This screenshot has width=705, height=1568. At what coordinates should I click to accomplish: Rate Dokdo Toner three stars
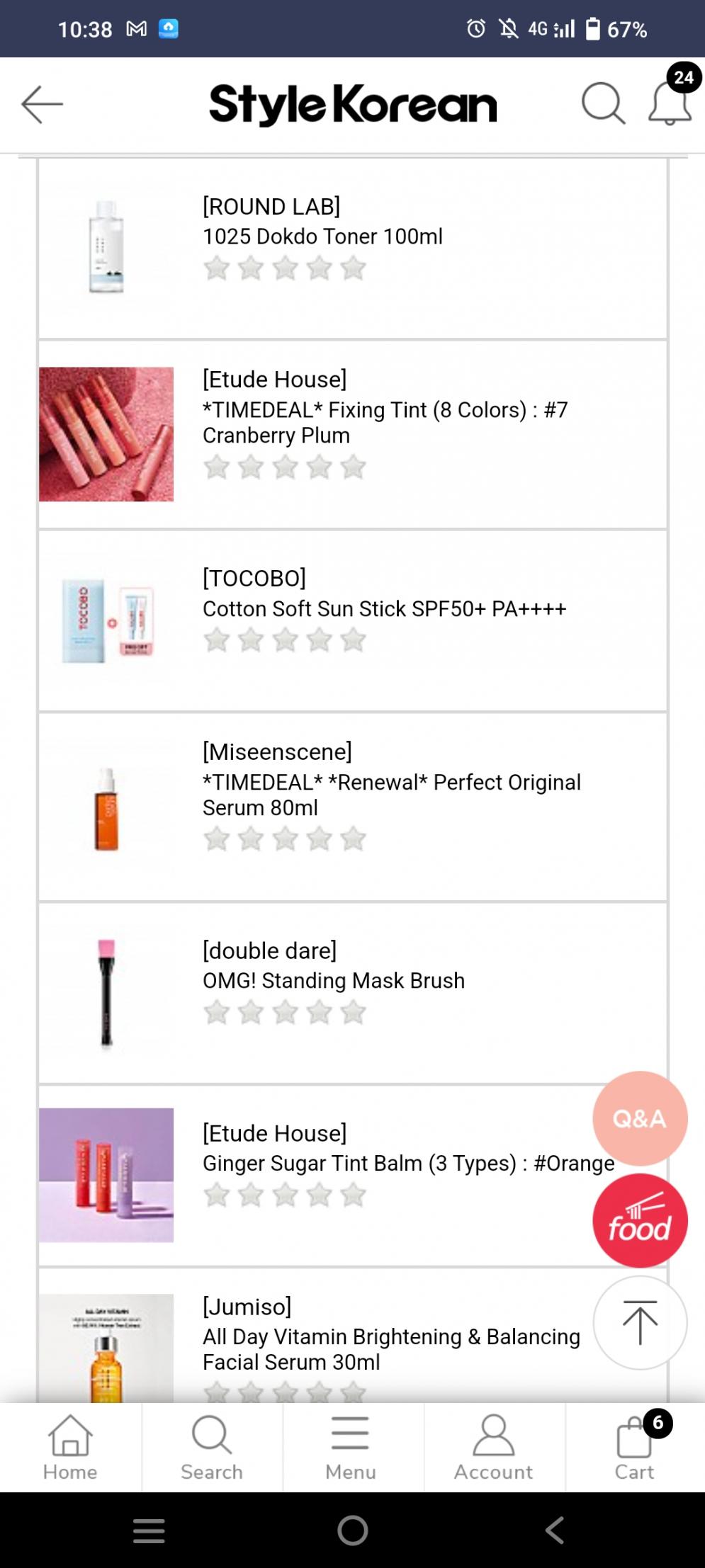pyautogui.click(x=285, y=269)
